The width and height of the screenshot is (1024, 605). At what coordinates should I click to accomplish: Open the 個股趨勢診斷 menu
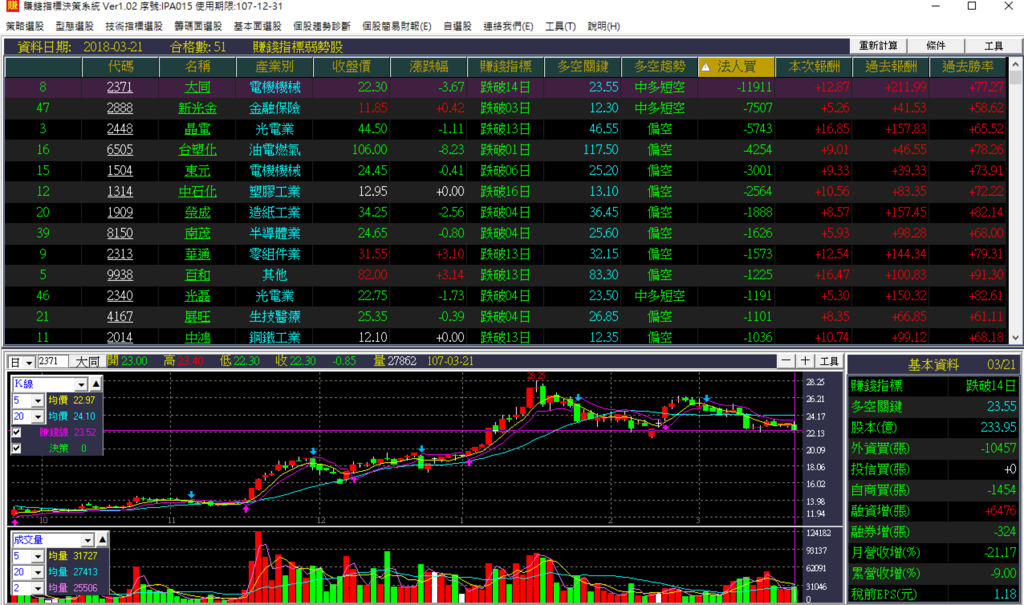(x=321, y=26)
